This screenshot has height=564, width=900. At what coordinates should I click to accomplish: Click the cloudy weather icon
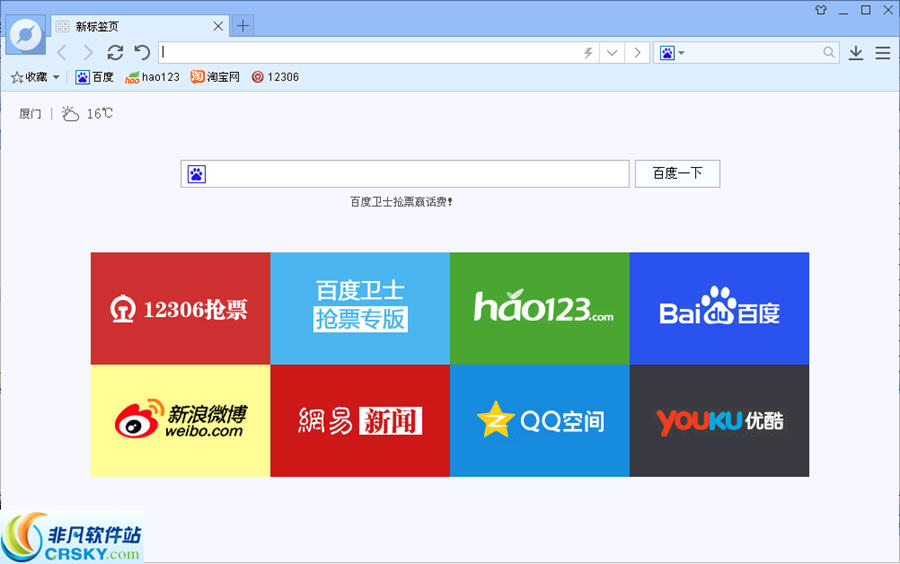coord(70,114)
